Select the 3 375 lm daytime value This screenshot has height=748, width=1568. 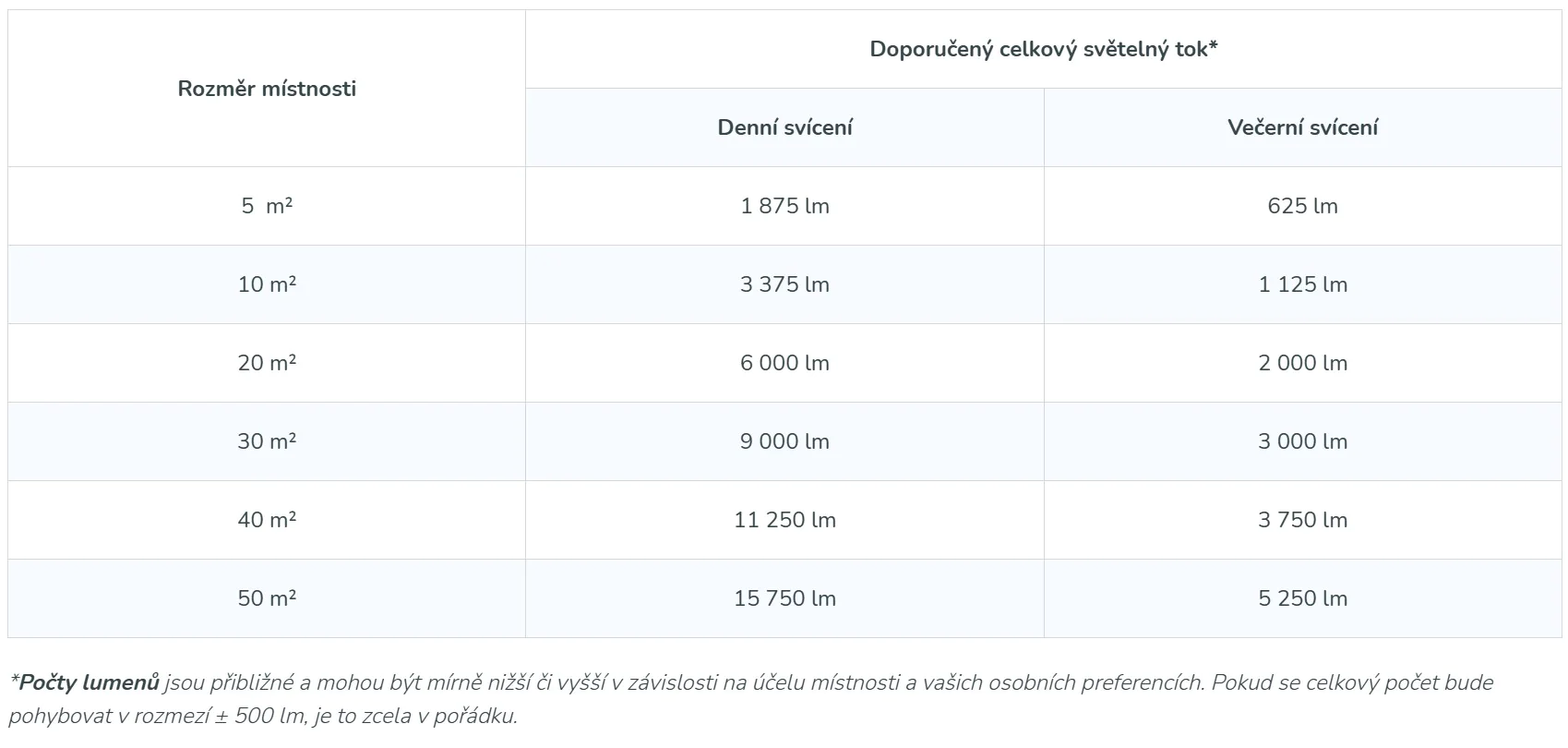pos(784,284)
